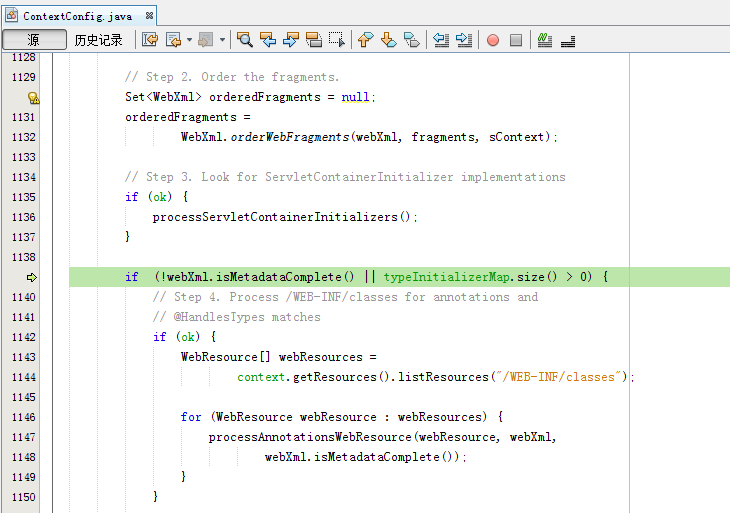The height and width of the screenshot is (513, 730).
Task: Click 'orderWebFragments' method call
Action: [290, 137]
